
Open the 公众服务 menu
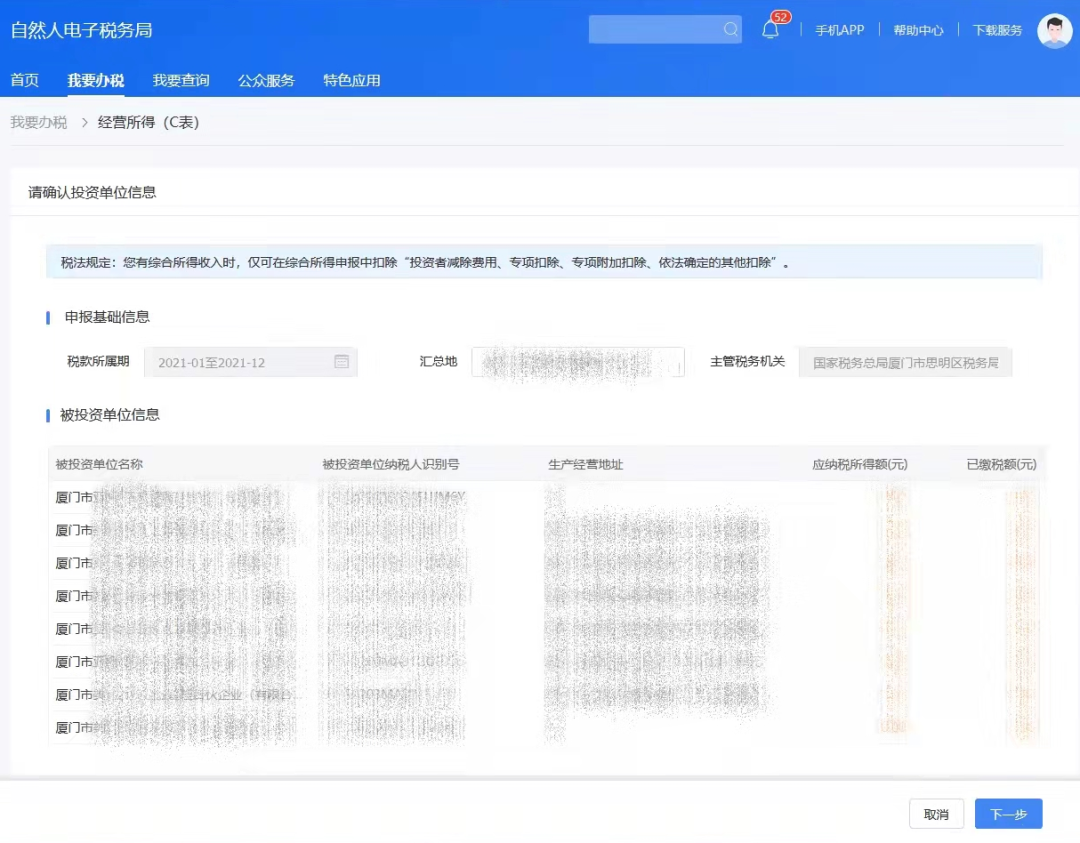pos(265,80)
